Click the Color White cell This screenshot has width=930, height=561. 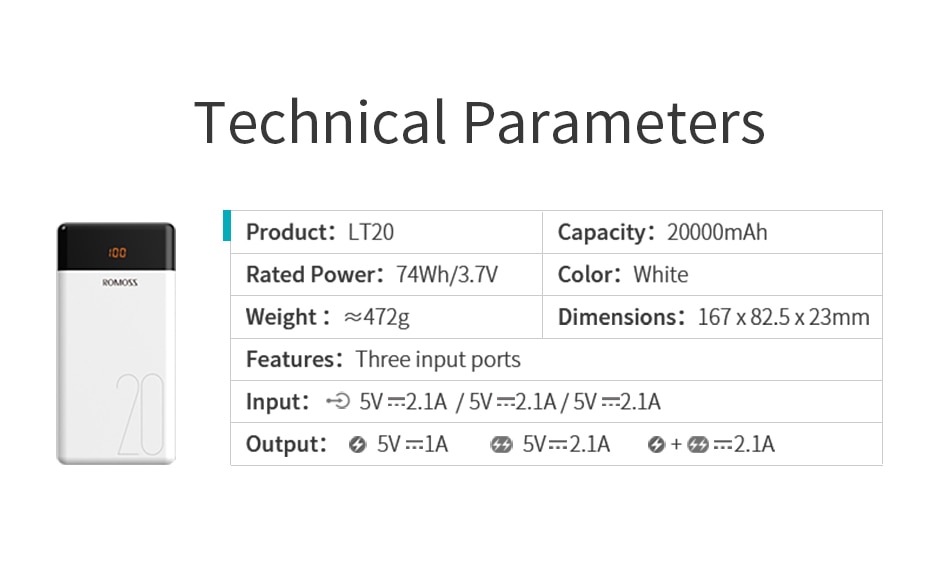[x=712, y=275]
